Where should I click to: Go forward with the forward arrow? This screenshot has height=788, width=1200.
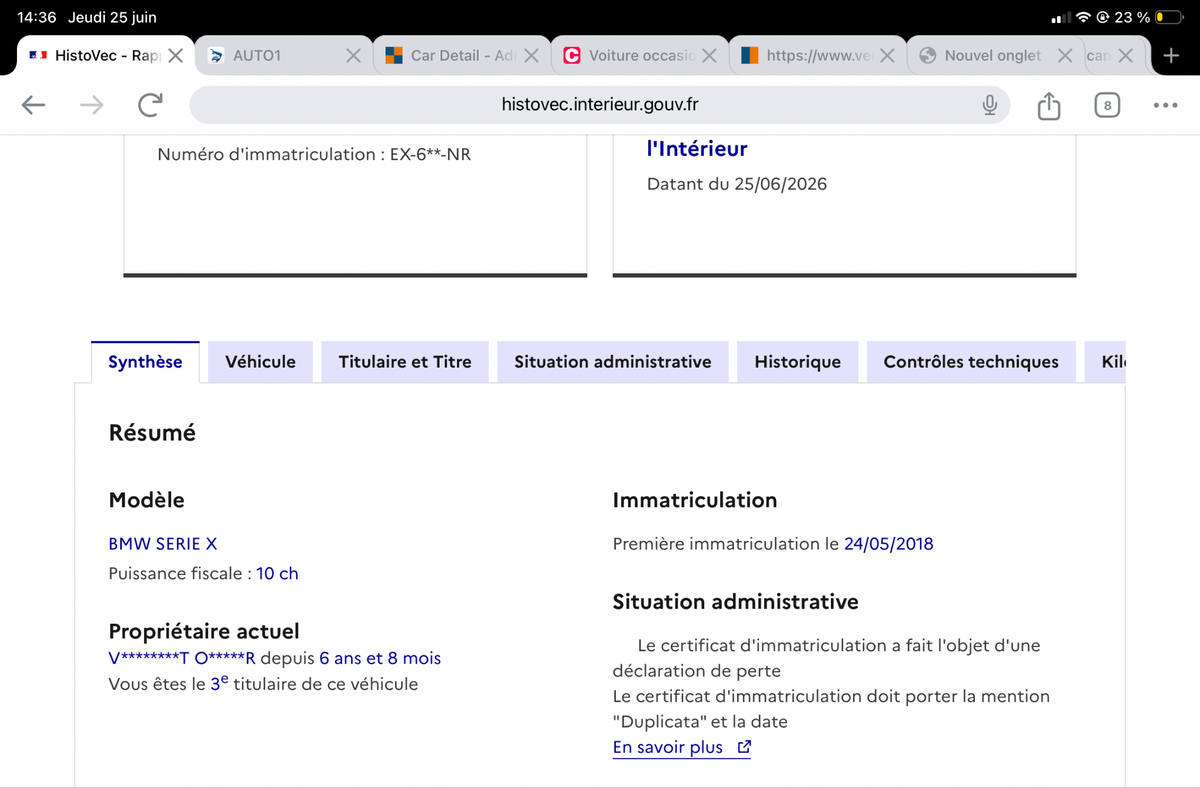point(92,105)
